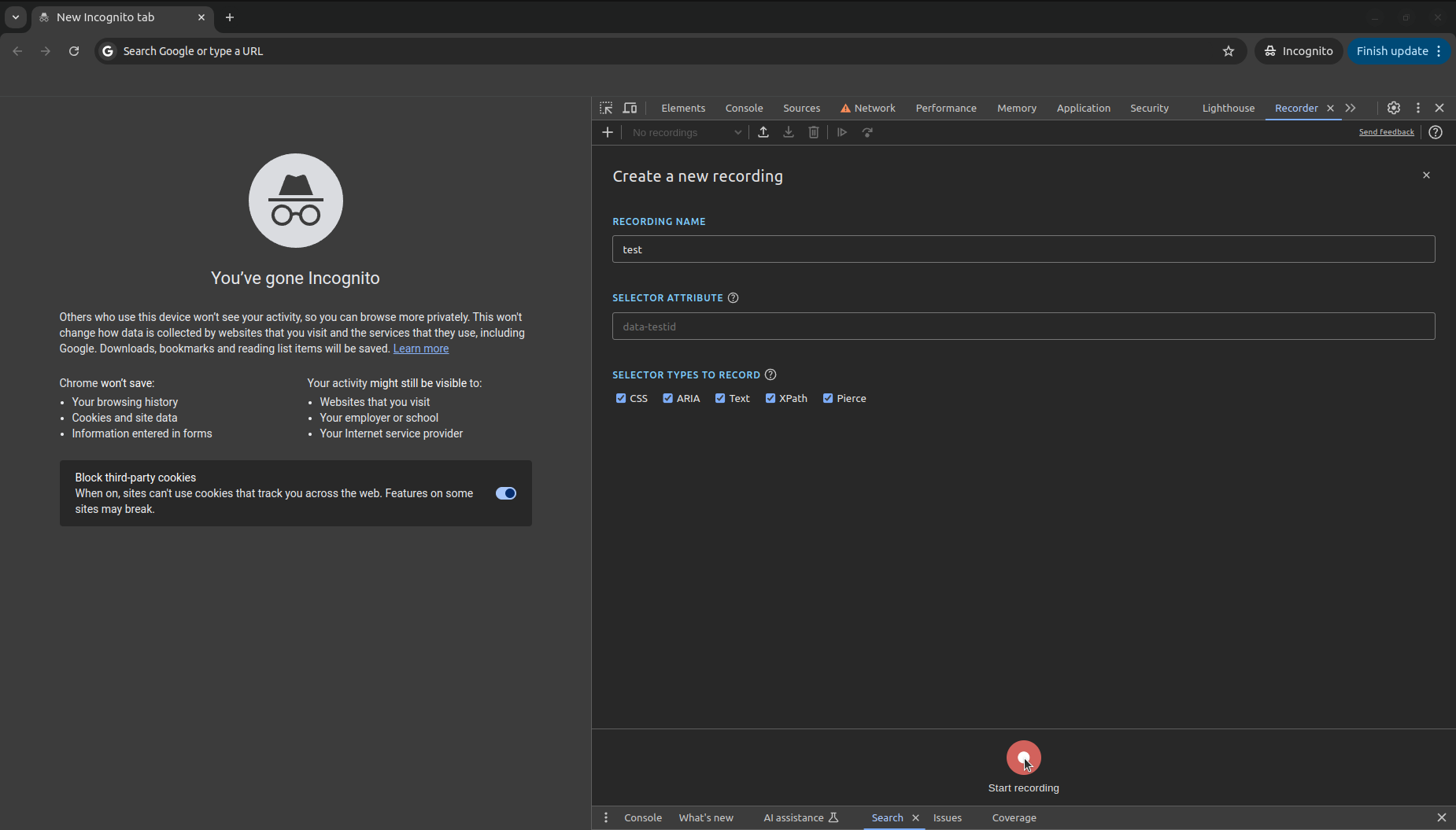Click the Start recording red button
1456x830 pixels.
[x=1023, y=758]
